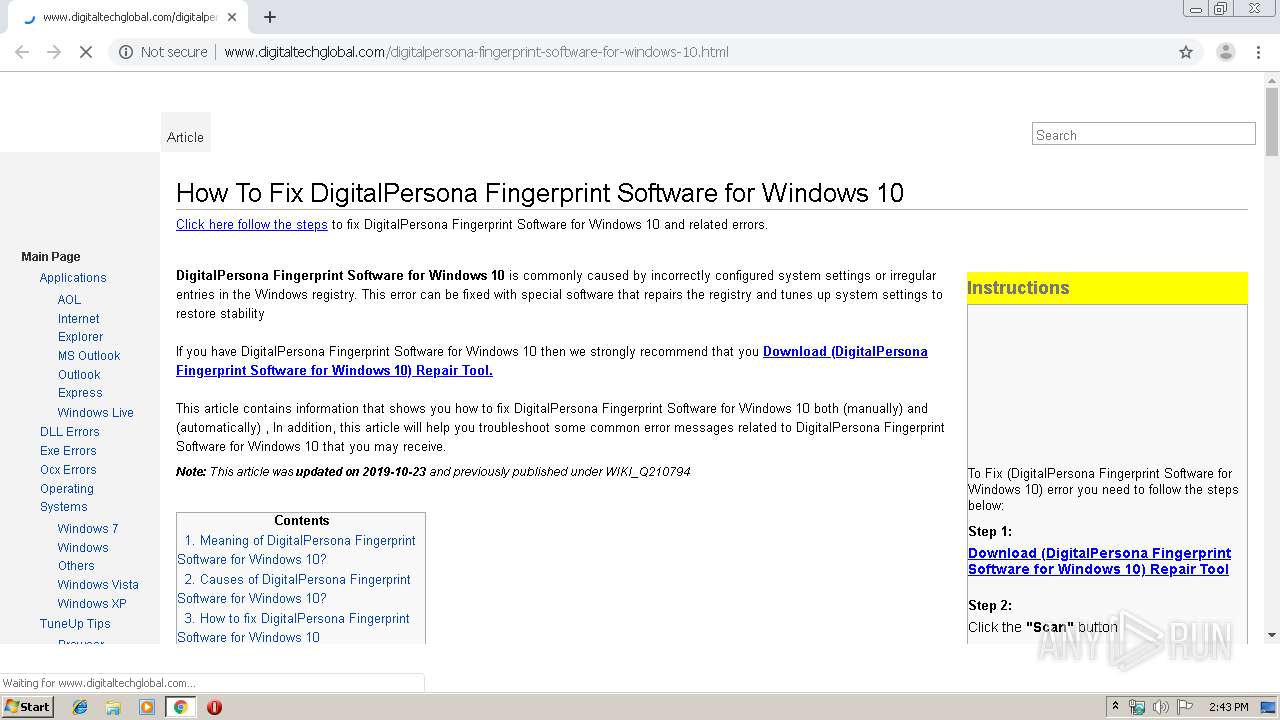Open File Explorer from the taskbar

[113, 707]
